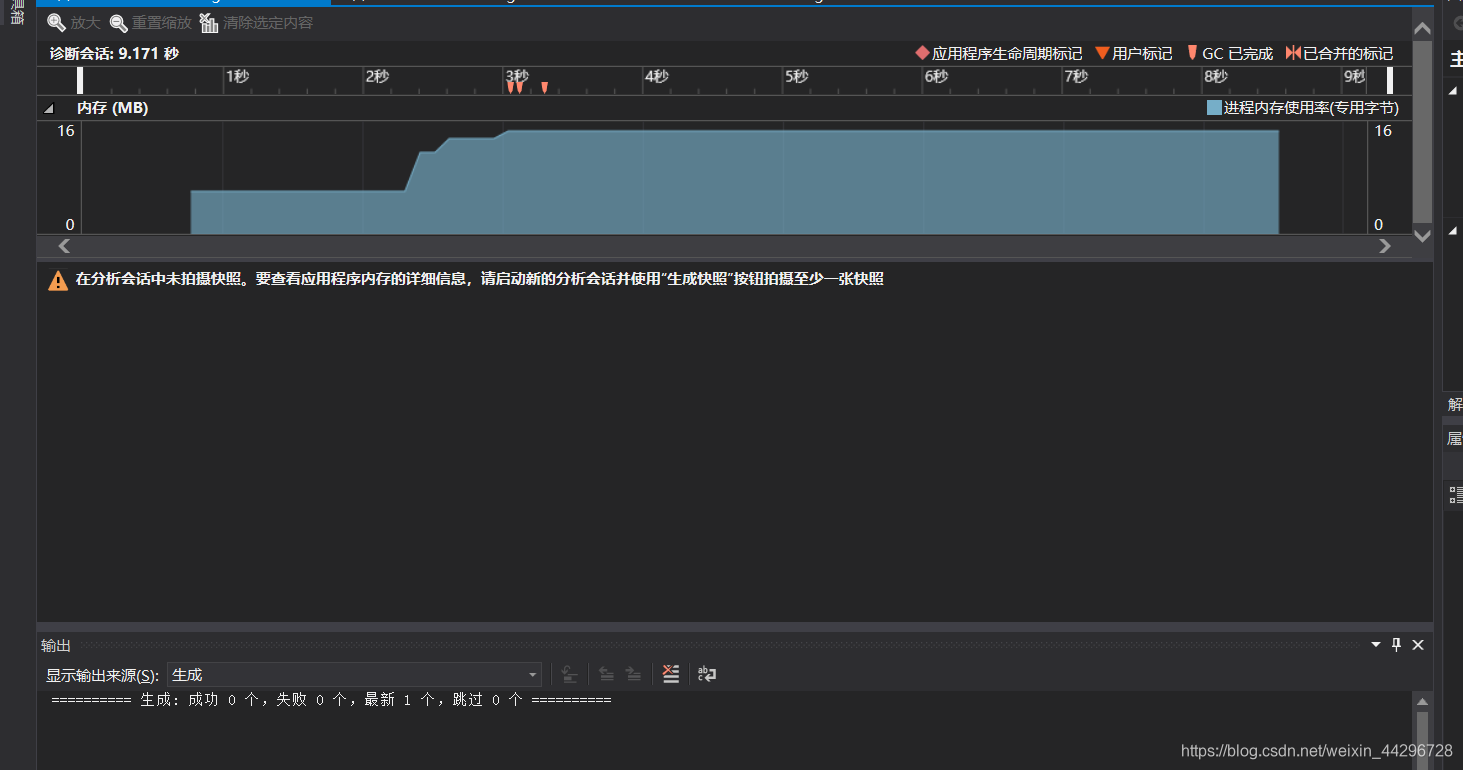
Task: Click inside the memory usage graph area
Action: (x=724, y=178)
